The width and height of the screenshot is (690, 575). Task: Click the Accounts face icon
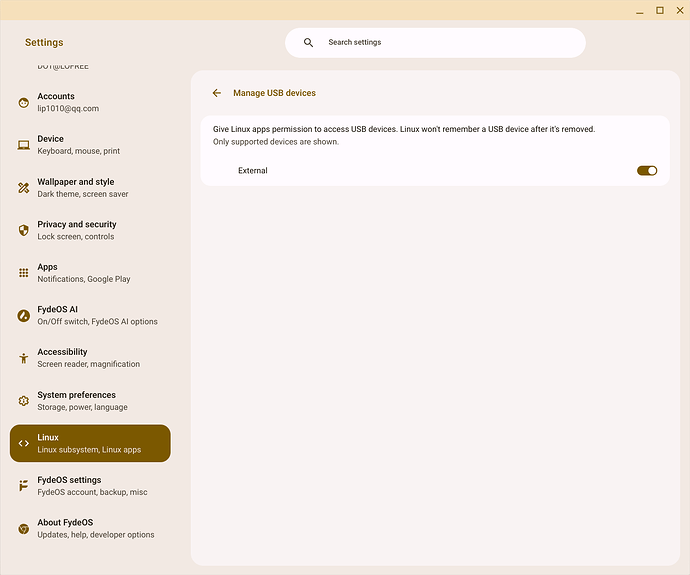(x=24, y=103)
